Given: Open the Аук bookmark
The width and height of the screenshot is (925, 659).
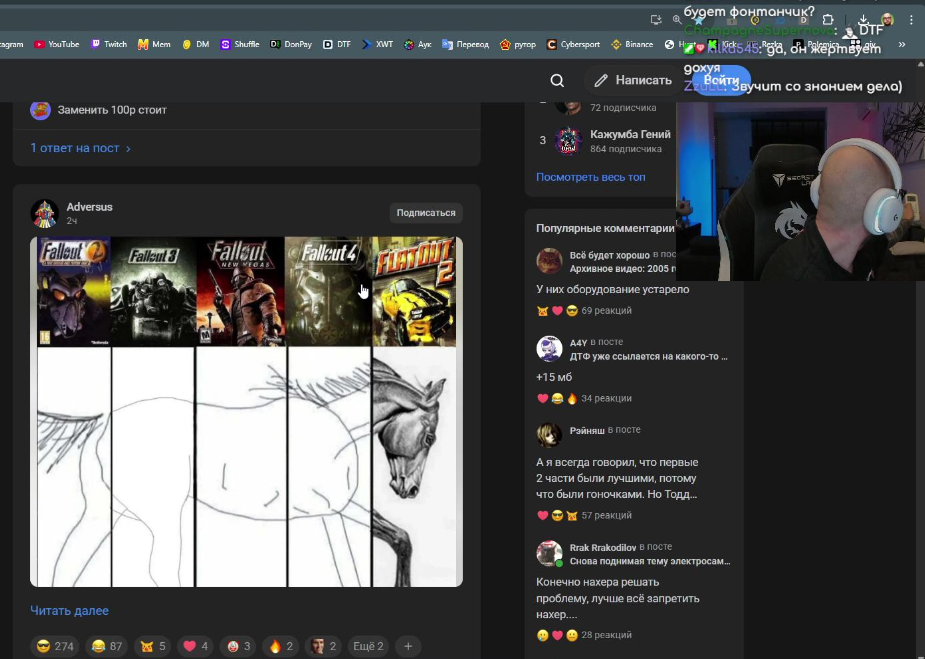Looking at the screenshot, I should (x=418, y=44).
